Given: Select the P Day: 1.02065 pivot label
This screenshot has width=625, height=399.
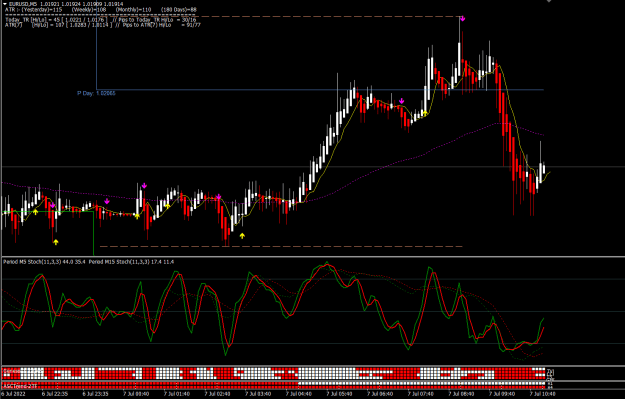Looking at the screenshot, I should click(96, 93).
